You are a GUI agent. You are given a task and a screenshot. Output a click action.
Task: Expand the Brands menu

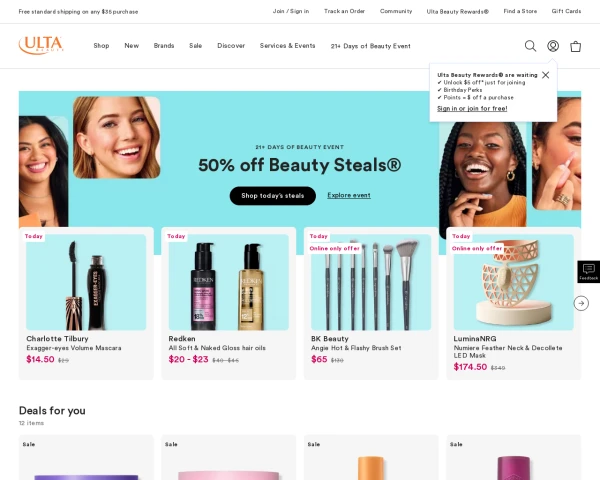click(x=164, y=46)
